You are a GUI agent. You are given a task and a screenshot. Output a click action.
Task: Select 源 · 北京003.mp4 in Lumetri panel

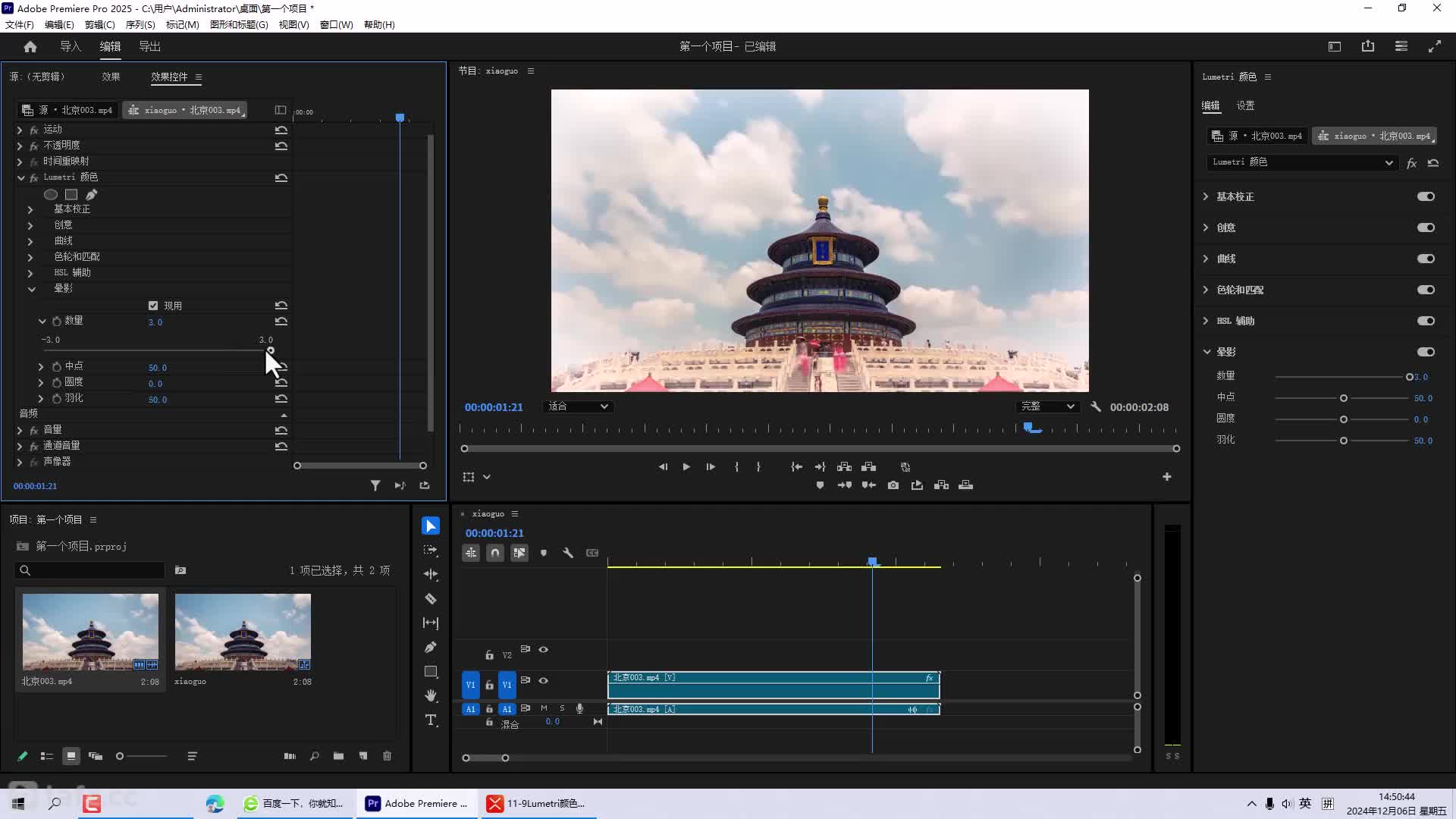(1257, 136)
